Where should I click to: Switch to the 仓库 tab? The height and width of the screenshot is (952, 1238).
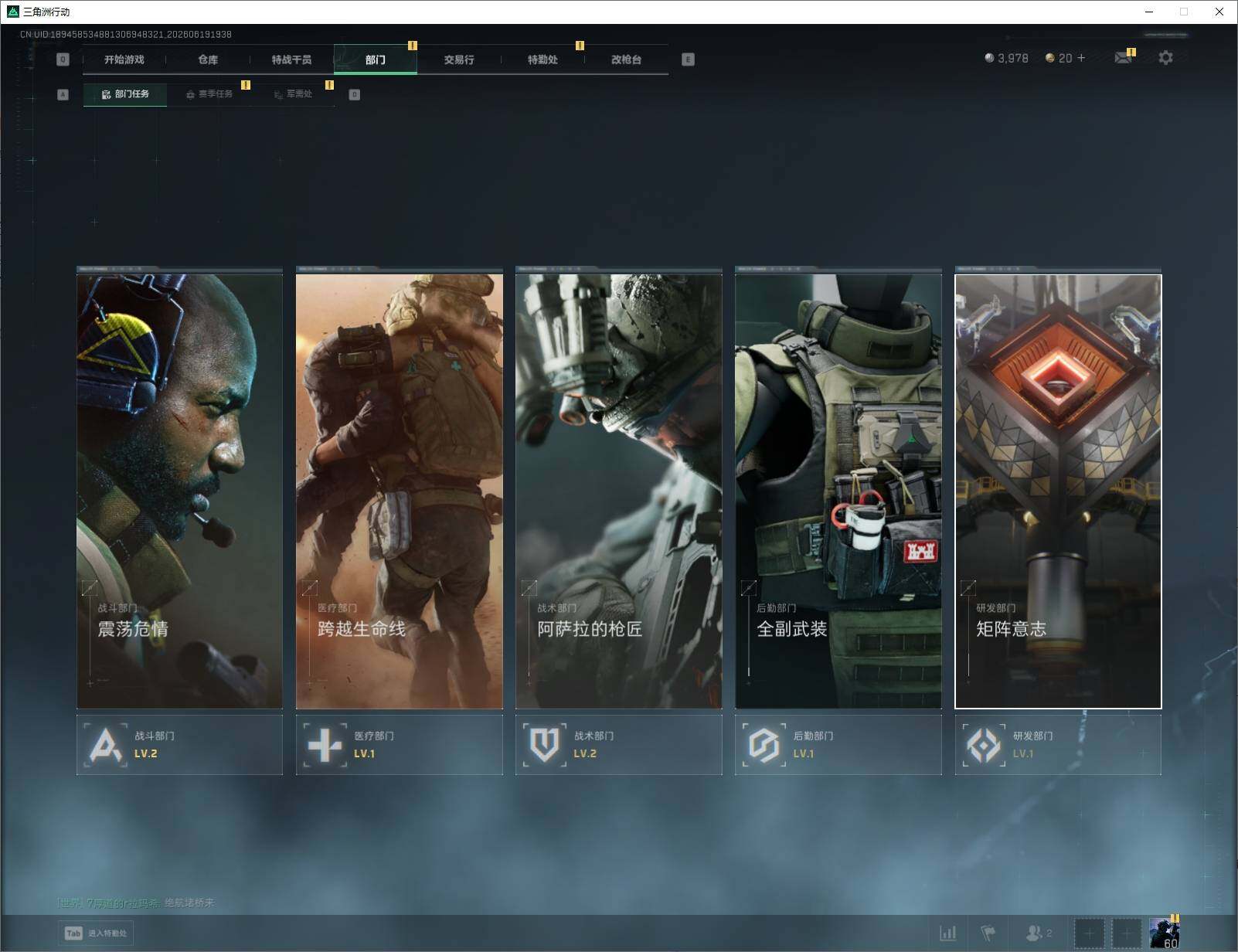coord(208,59)
